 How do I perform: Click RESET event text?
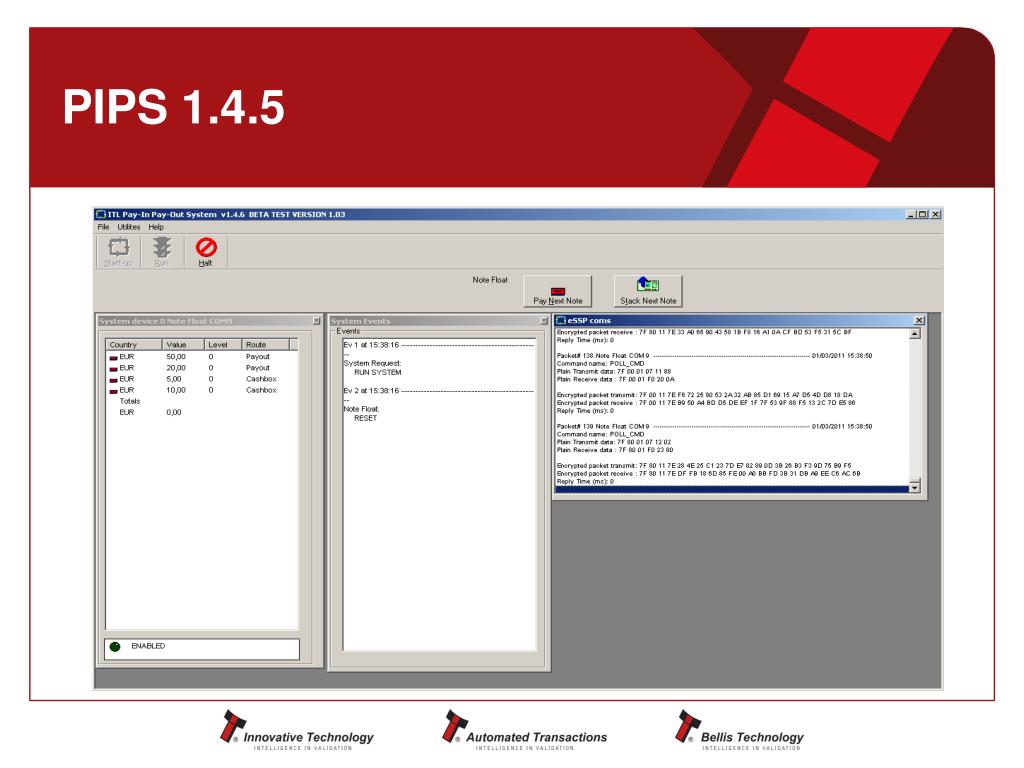click(365, 418)
